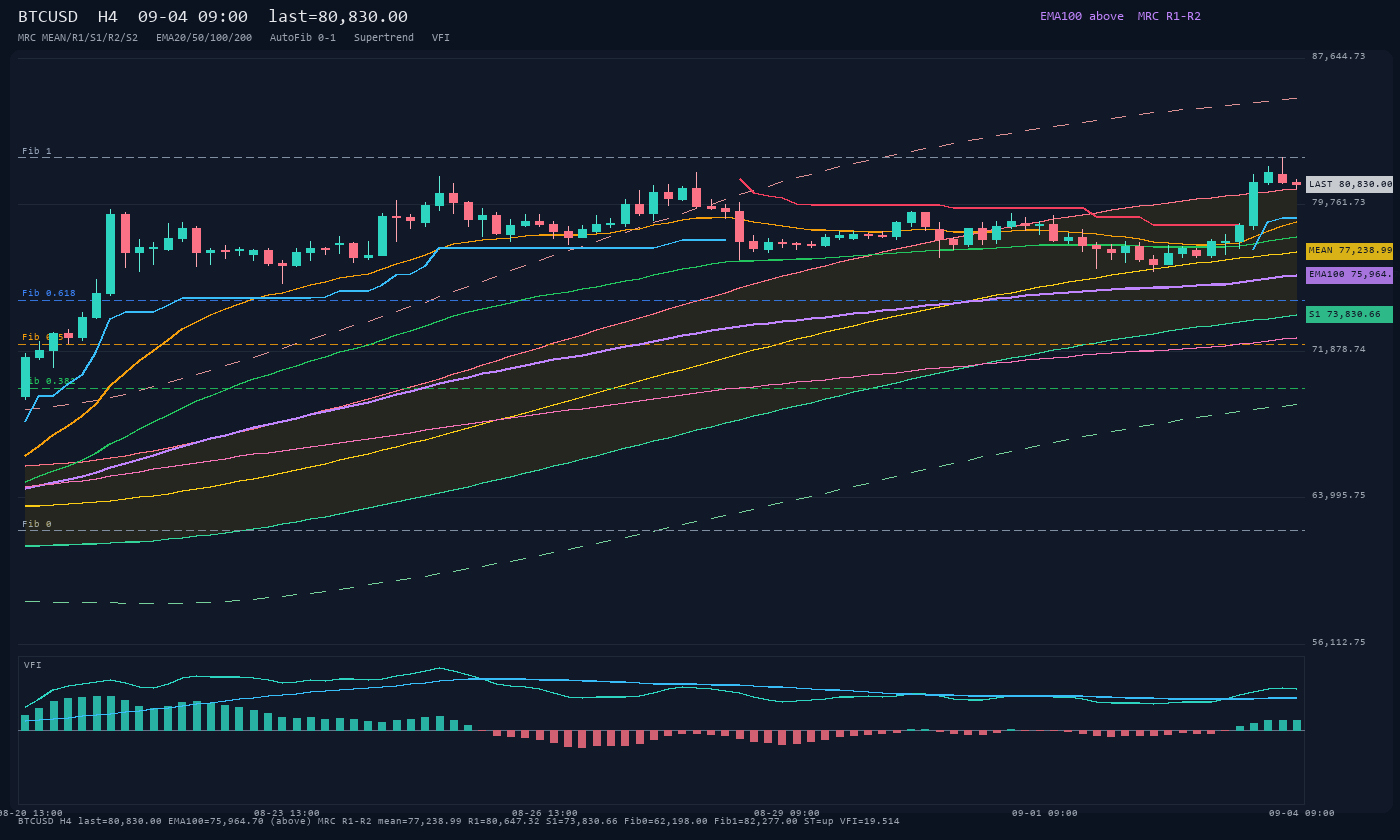This screenshot has height=840, width=1400.
Task: Click the AutoFib 0-1 legend entry
Action: (x=303, y=38)
